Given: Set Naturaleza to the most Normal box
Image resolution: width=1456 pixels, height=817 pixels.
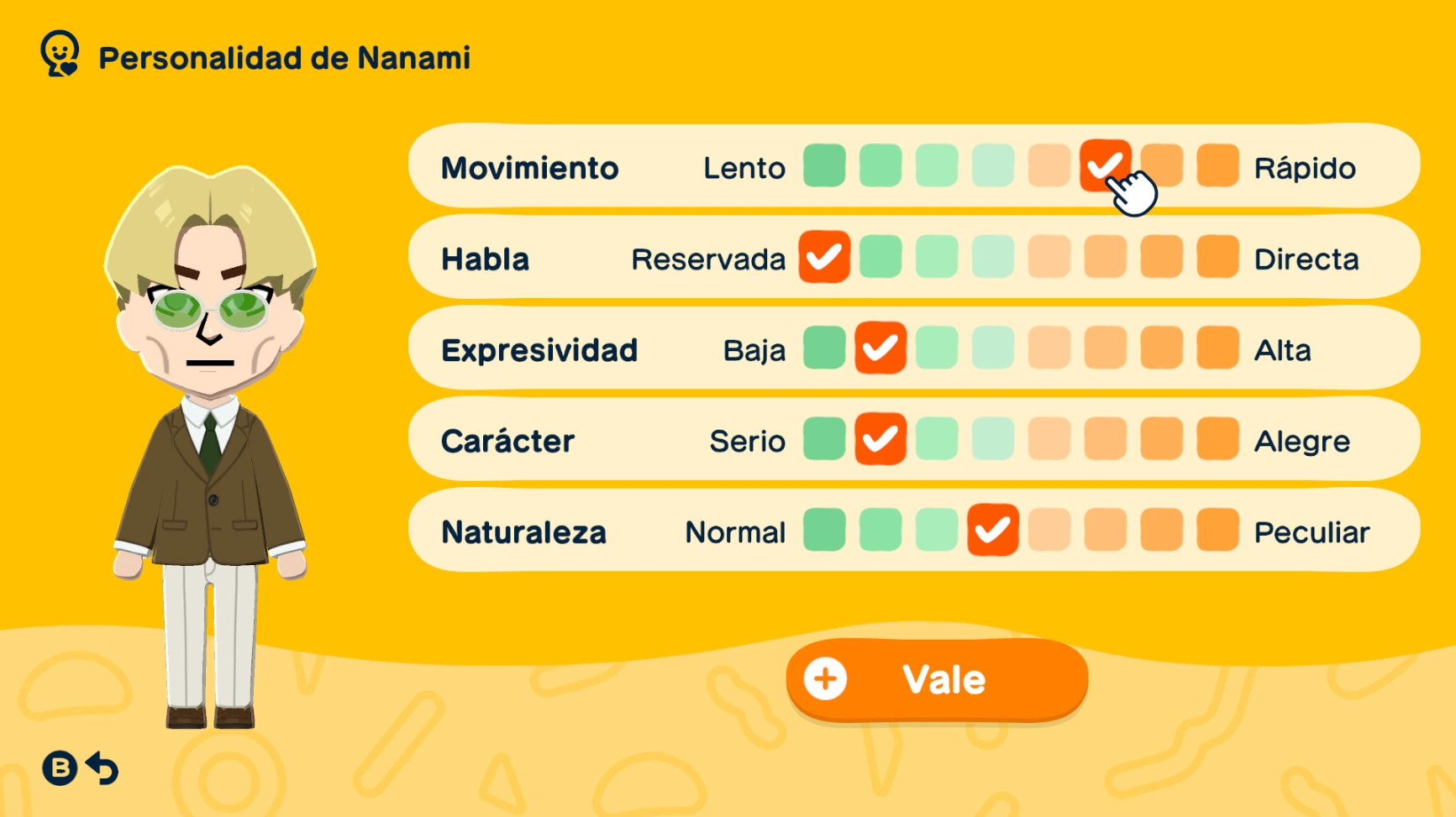Looking at the screenshot, I should click(x=824, y=530).
